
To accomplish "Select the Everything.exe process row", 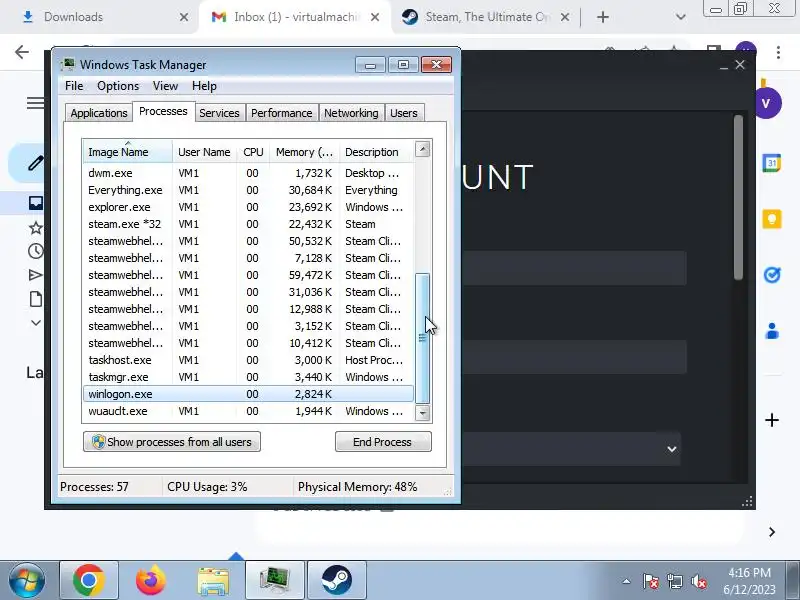I will pyautogui.click(x=248, y=190).
